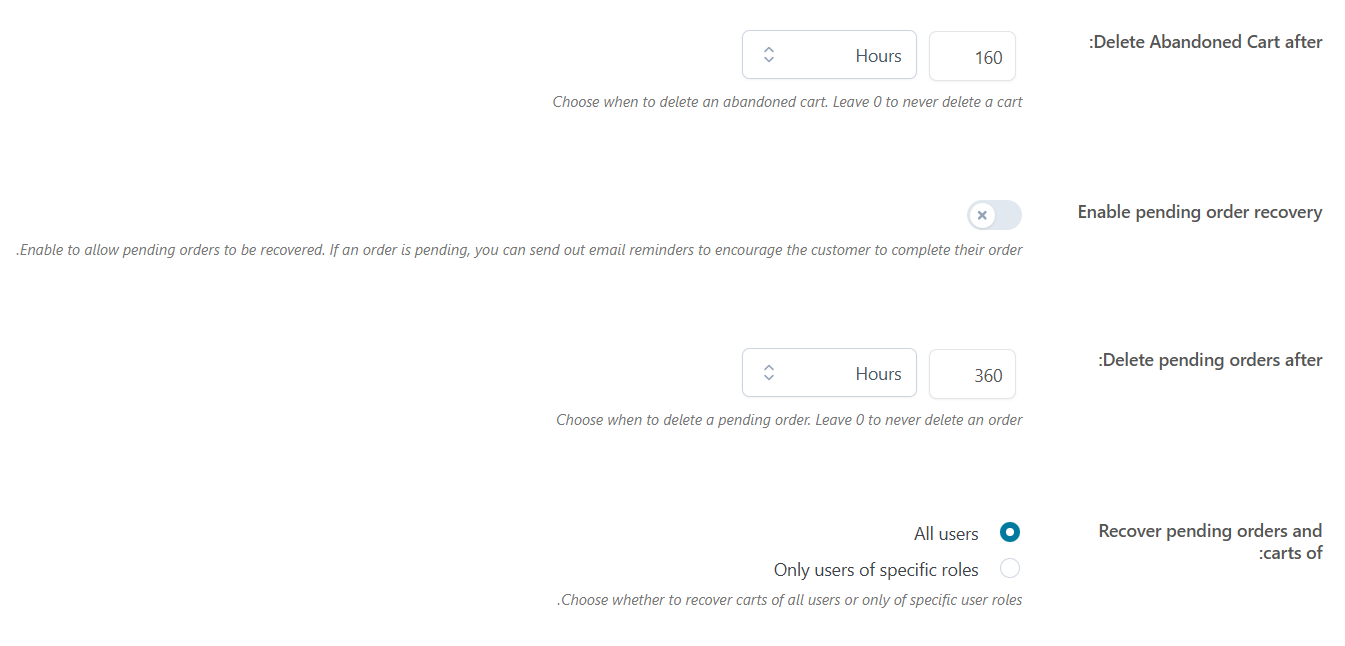Open the Hours dropdown for pending orders deletion

[829, 373]
